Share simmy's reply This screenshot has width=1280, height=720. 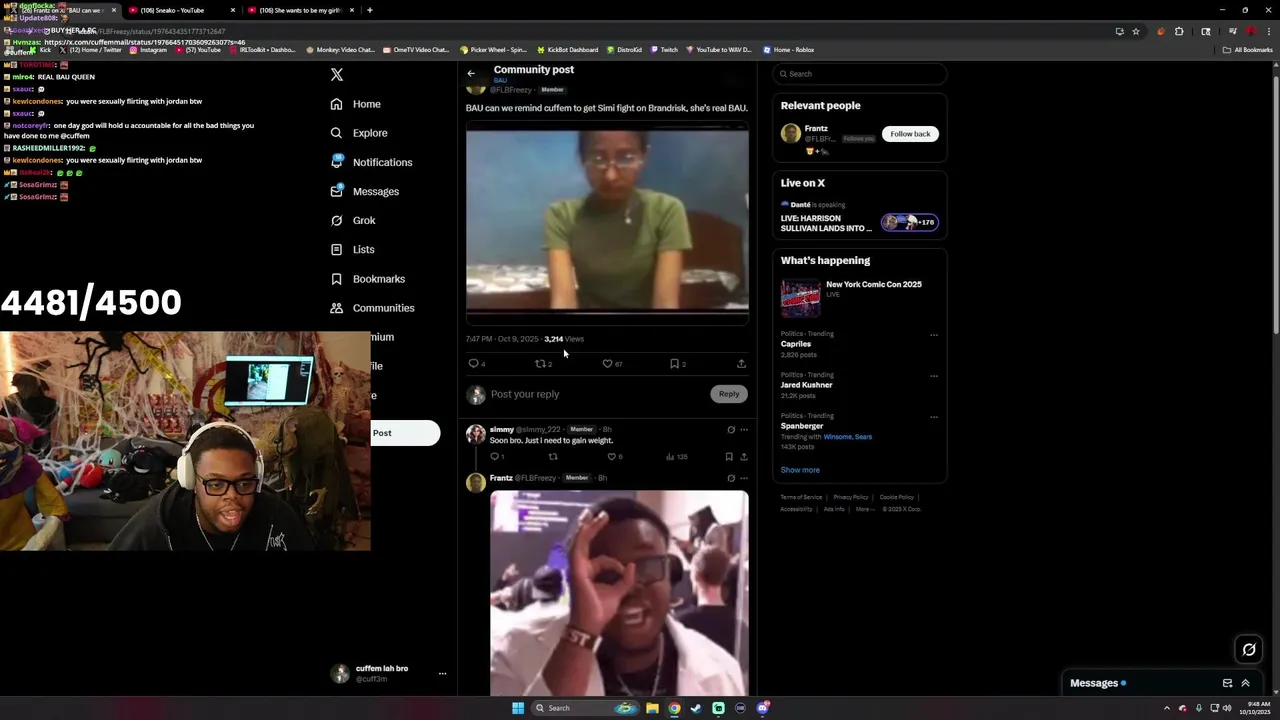pos(743,457)
